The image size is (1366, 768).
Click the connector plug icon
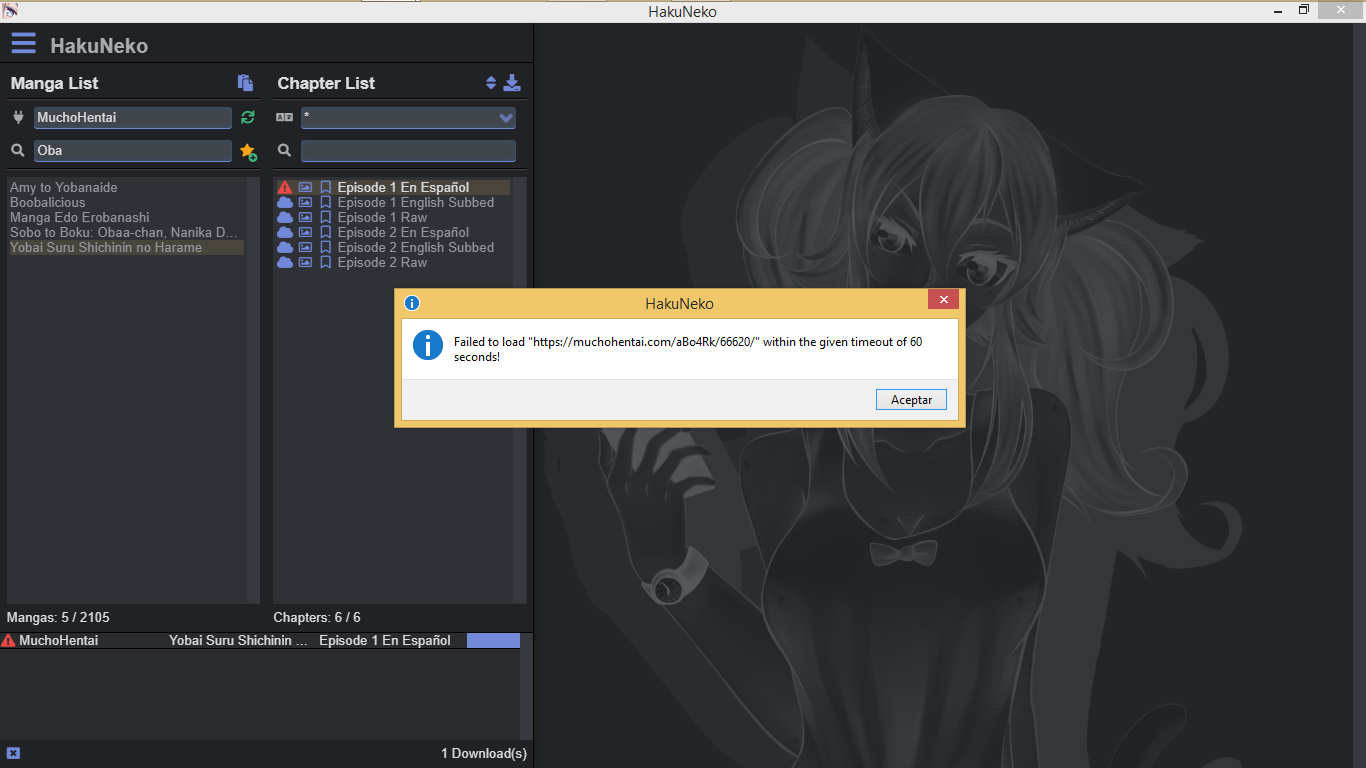pyautogui.click(x=18, y=117)
